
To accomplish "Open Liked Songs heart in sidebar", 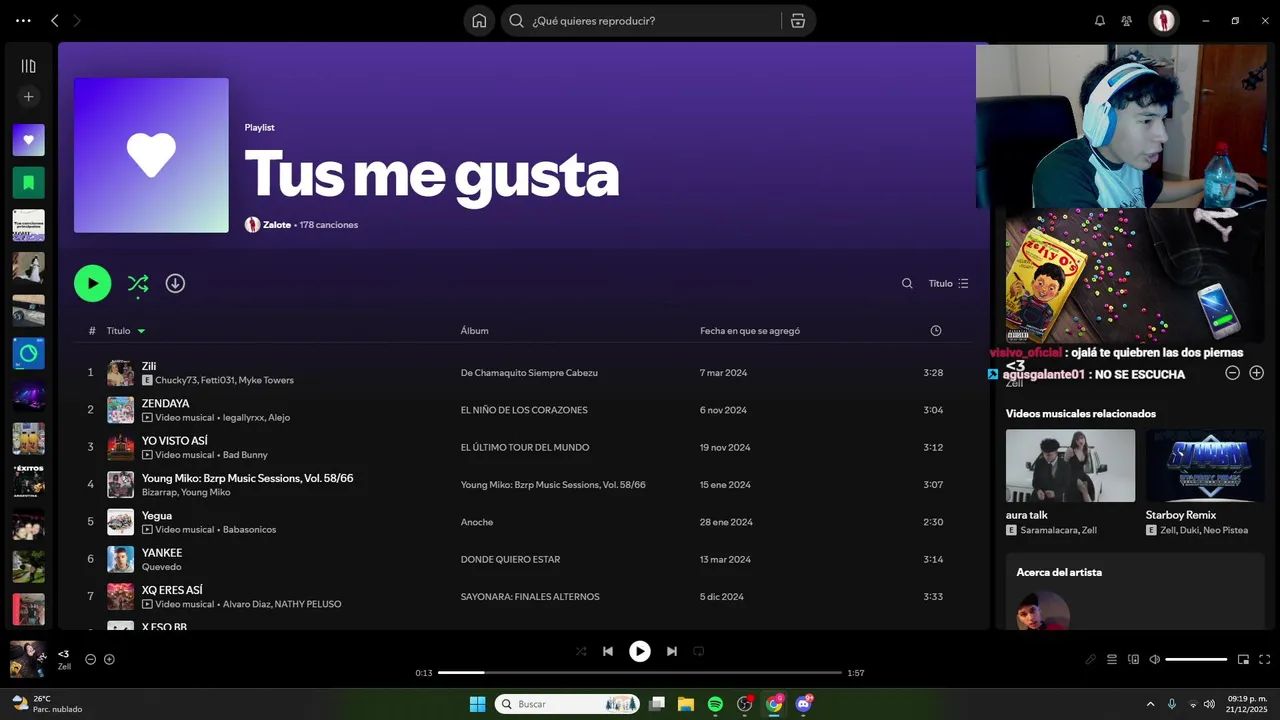I will 28,140.
